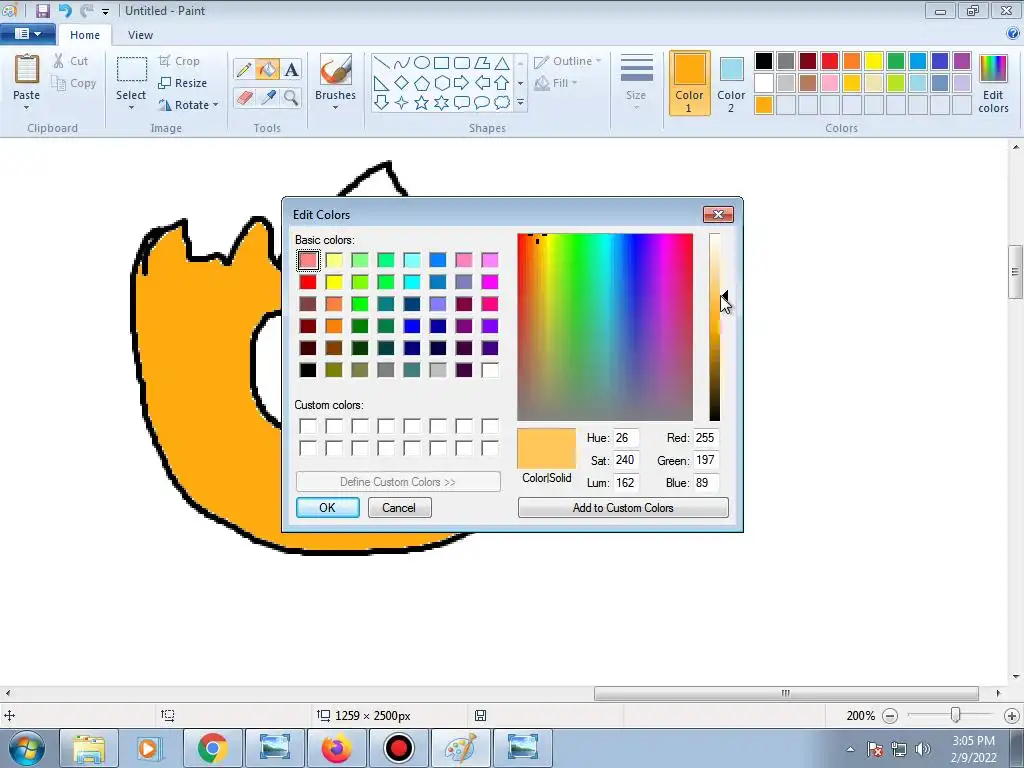
Task: Choose the Right arrow shape
Action: (461, 83)
